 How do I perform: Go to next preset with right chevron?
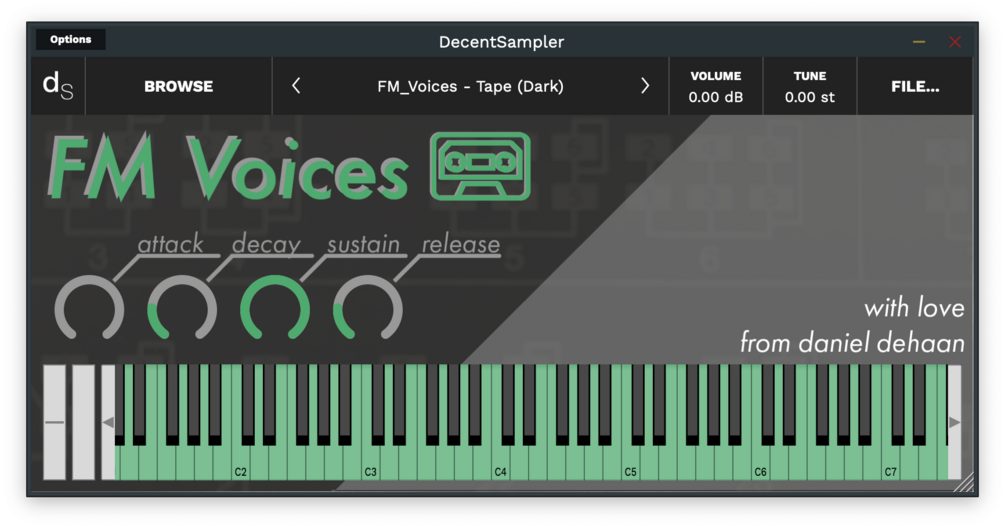coord(645,86)
